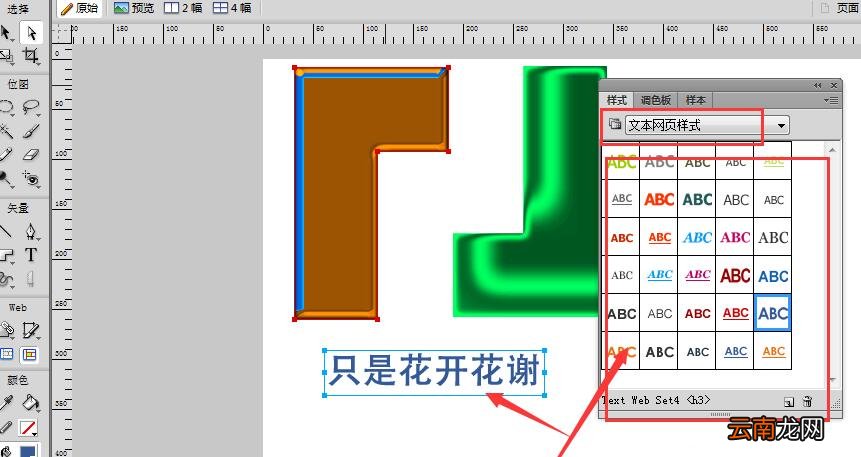Select the Rectangle shape tool
Viewport: 861px width, 457px height.
(7, 255)
